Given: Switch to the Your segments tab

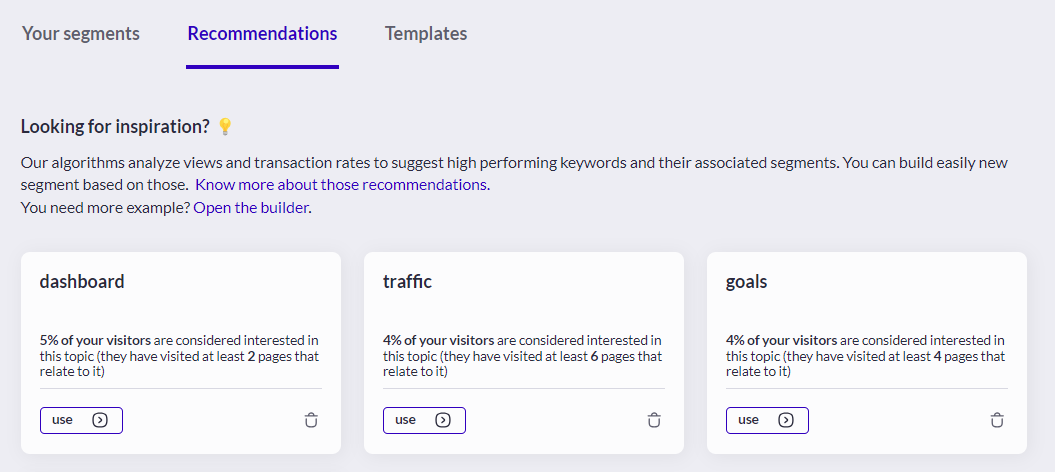Looking at the screenshot, I should coord(81,34).
